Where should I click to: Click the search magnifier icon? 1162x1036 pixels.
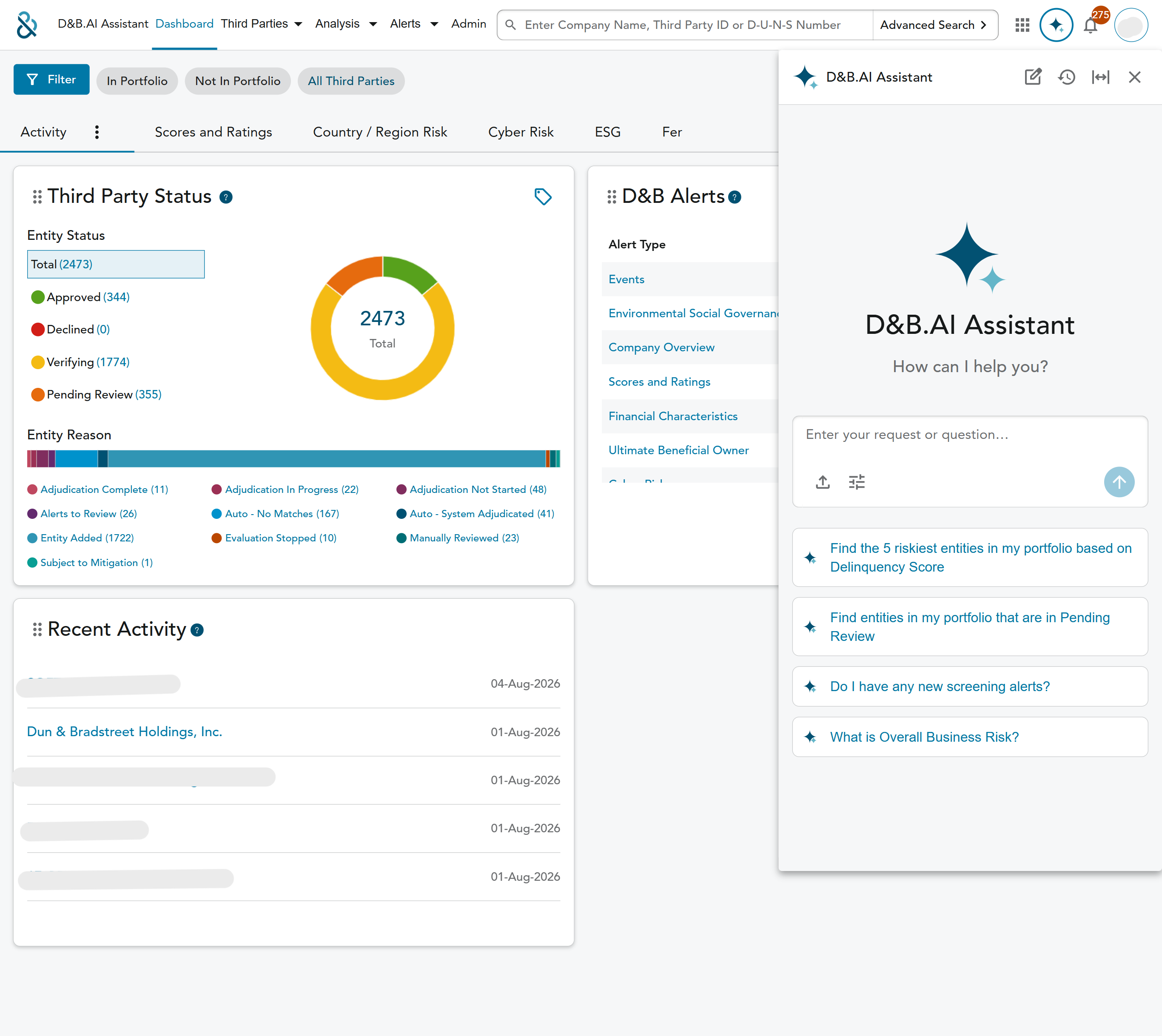click(511, 25)
